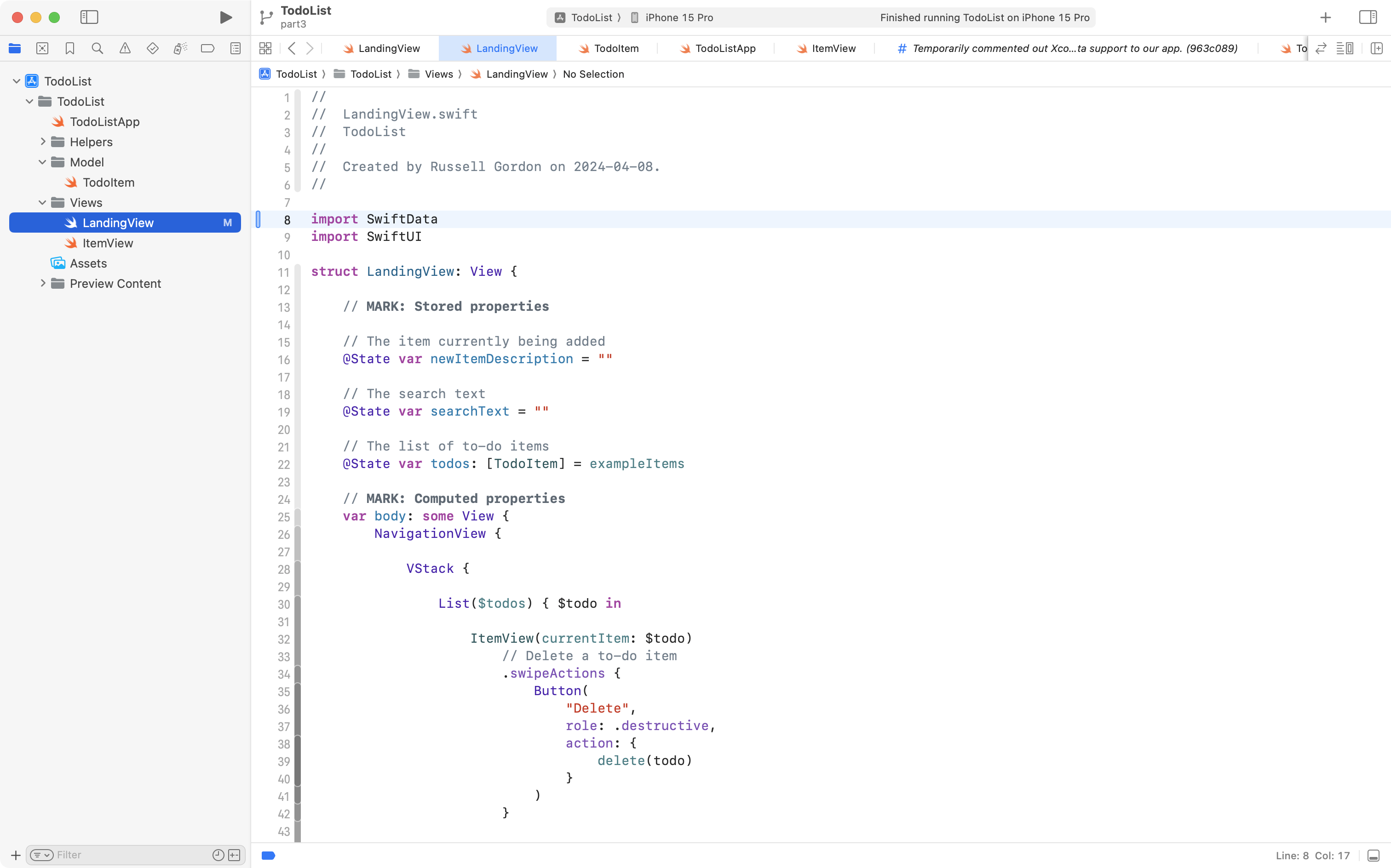Open the Test navigator
The width and height of the screenshot is (1391, 868).
153,48
